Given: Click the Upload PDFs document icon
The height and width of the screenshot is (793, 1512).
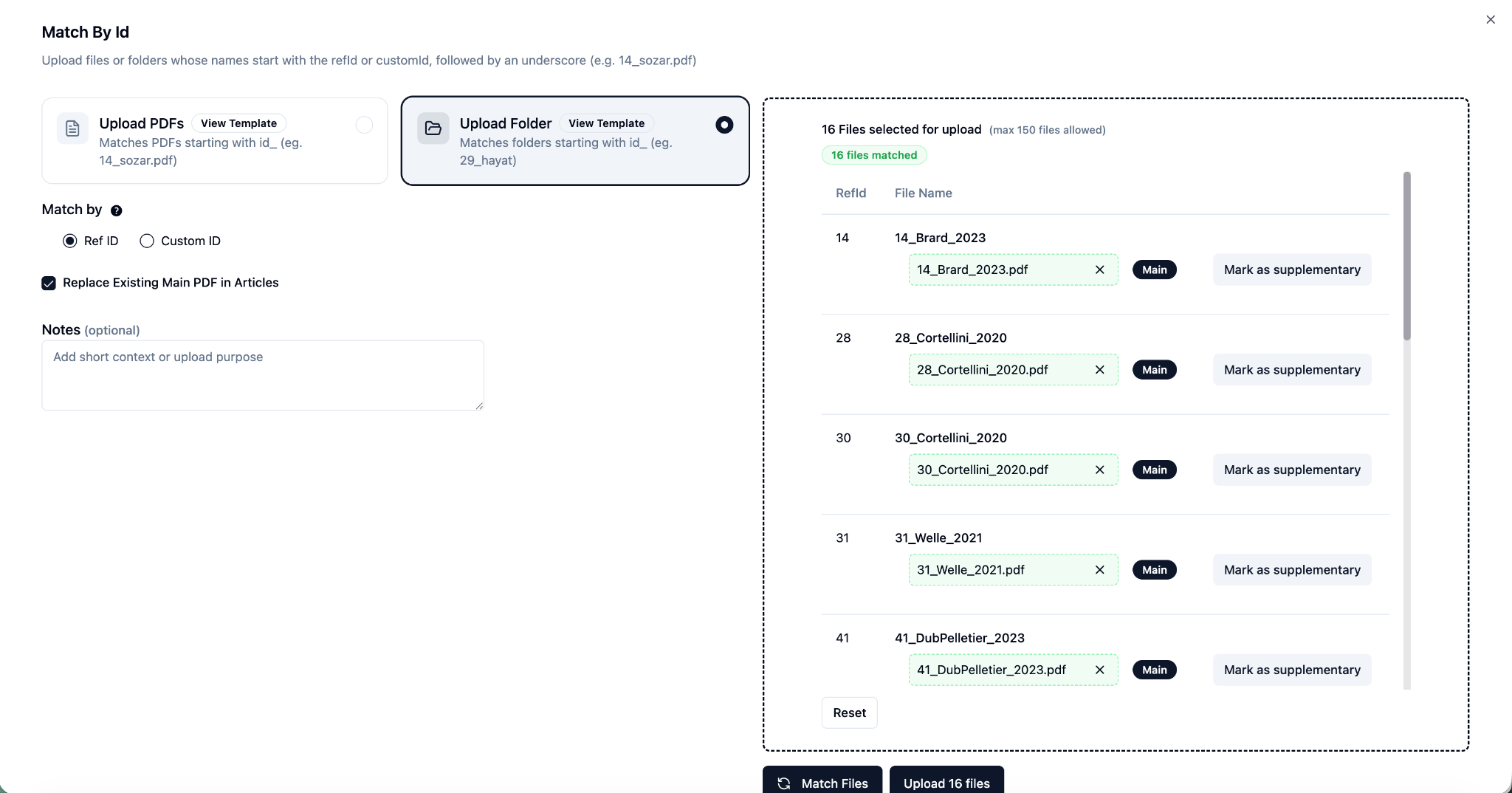Looking at the screenshot, I should coord(72,128).
